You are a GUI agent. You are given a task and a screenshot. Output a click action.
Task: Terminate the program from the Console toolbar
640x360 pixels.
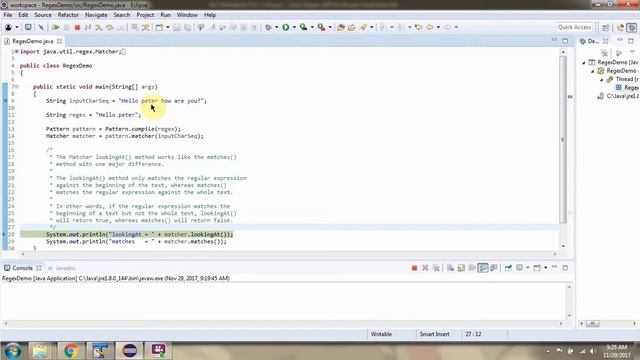click(x=414, y=268)
